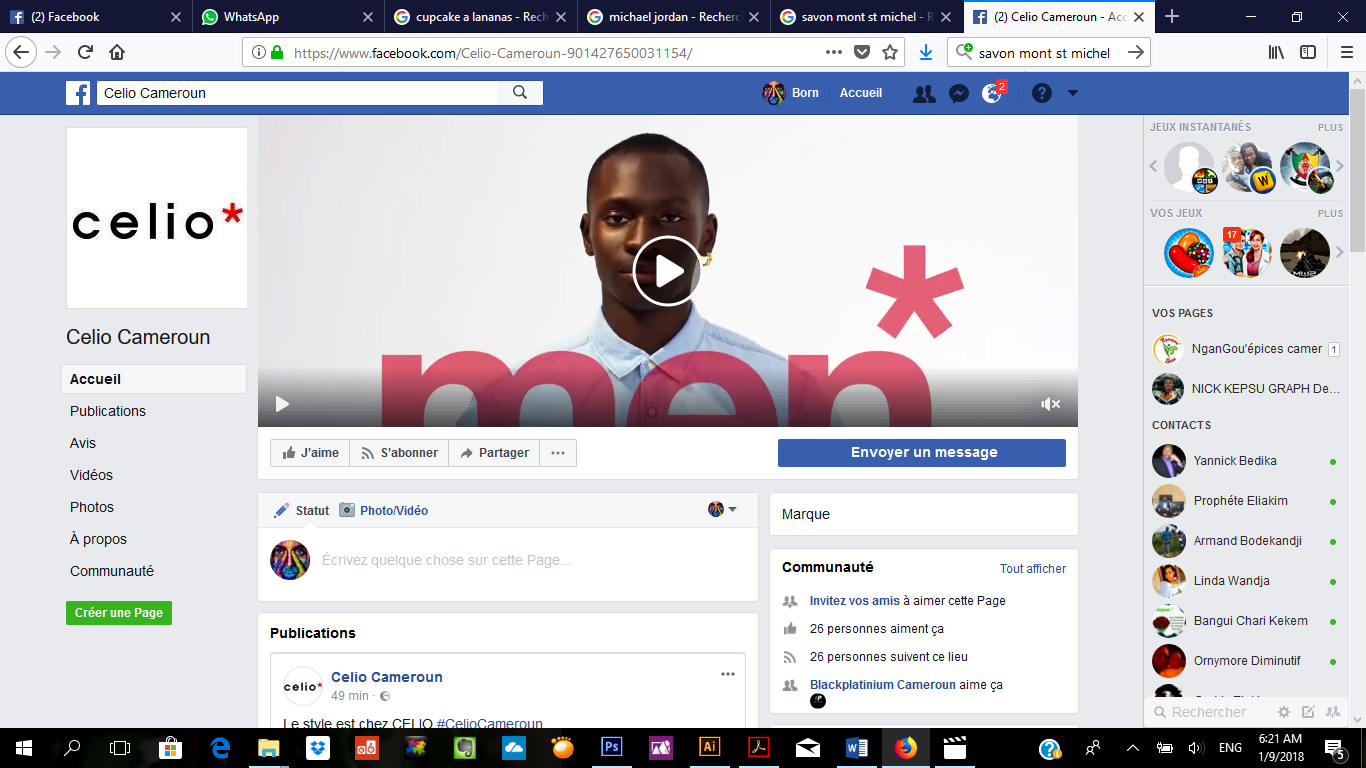Click the #CelioCameroun hashtag

[x=490, y=723]
